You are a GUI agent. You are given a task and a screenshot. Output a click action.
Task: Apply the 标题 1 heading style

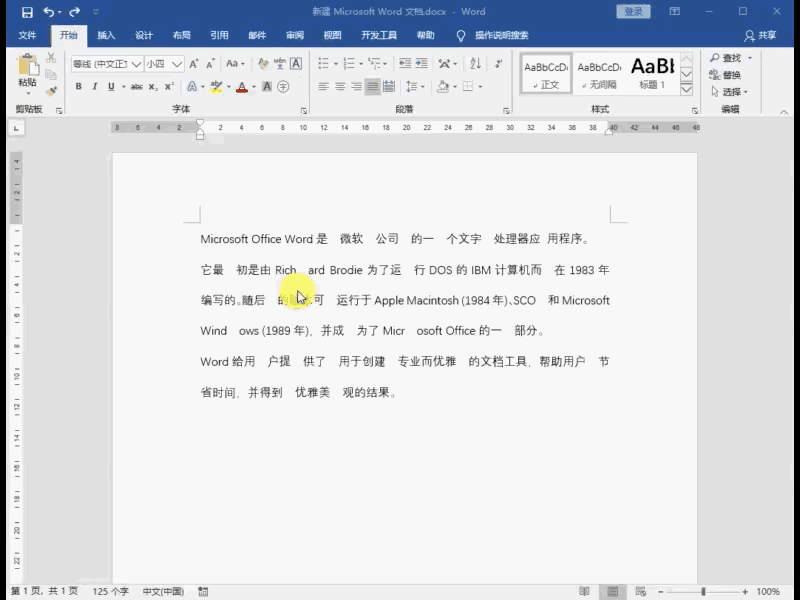click(x=653, y=73)
